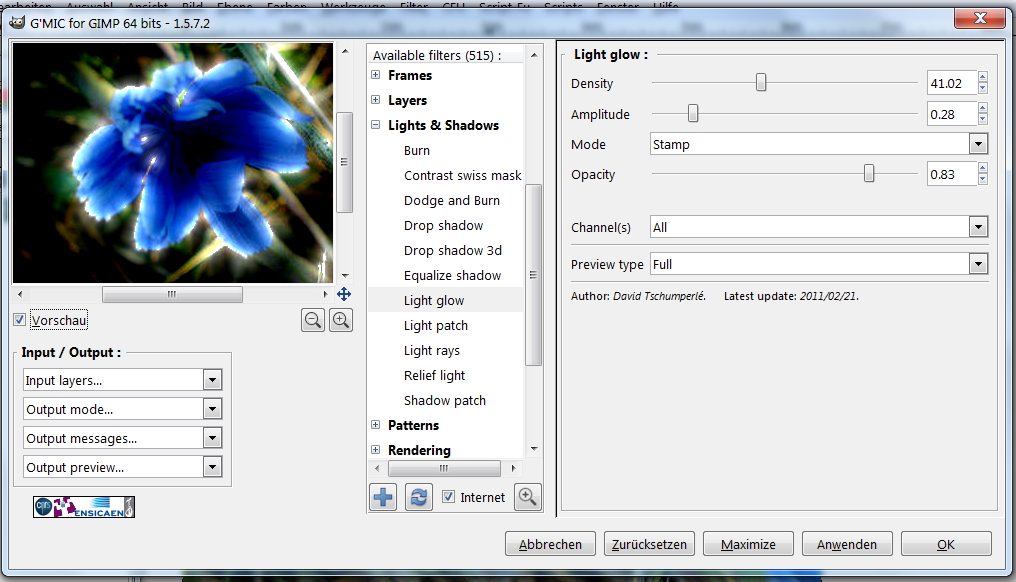1016x582 pixels.
Task: Click the preview scroll-right arrow
Action: 325,294
